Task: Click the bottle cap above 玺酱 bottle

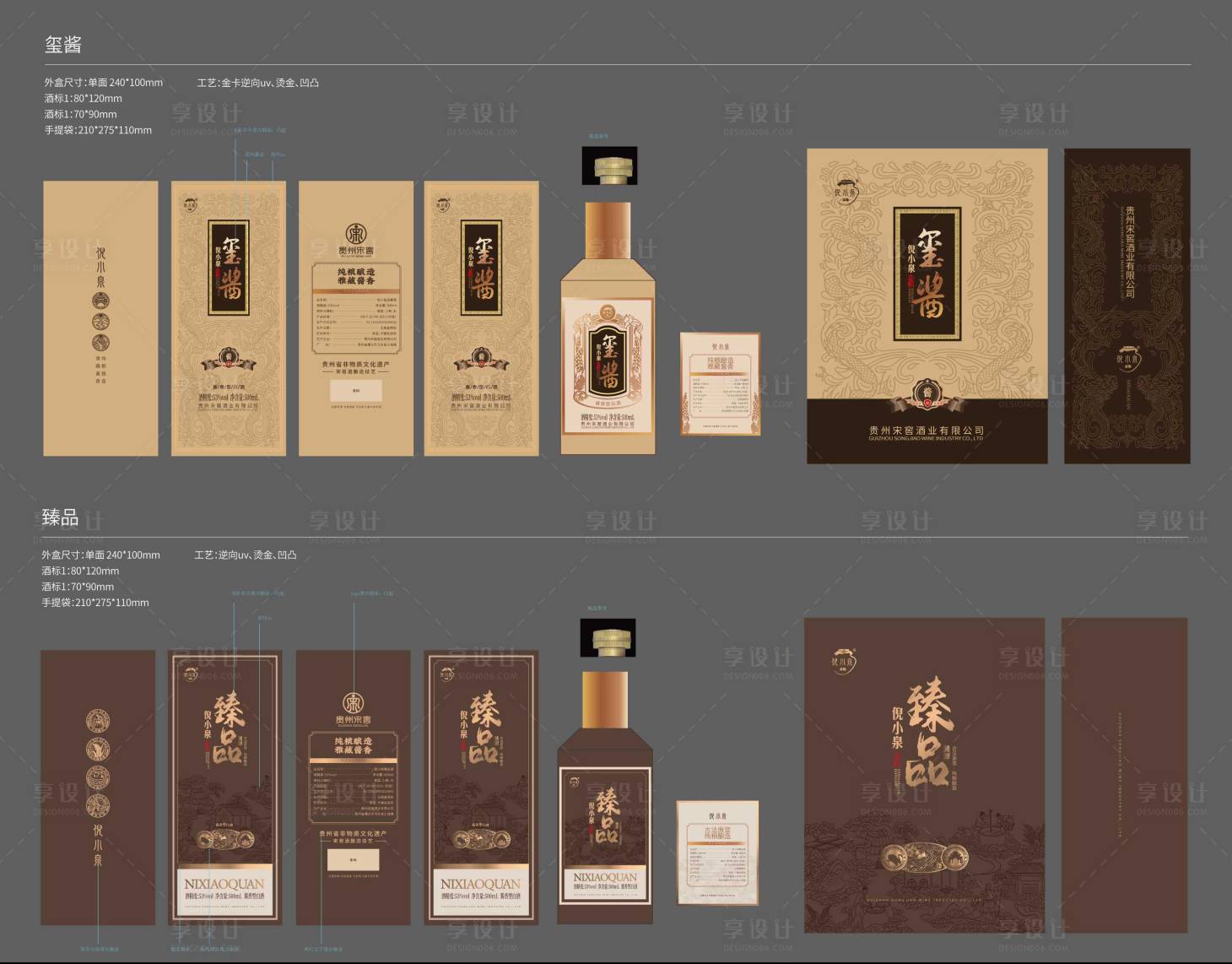Action: (x=611, y=165)
